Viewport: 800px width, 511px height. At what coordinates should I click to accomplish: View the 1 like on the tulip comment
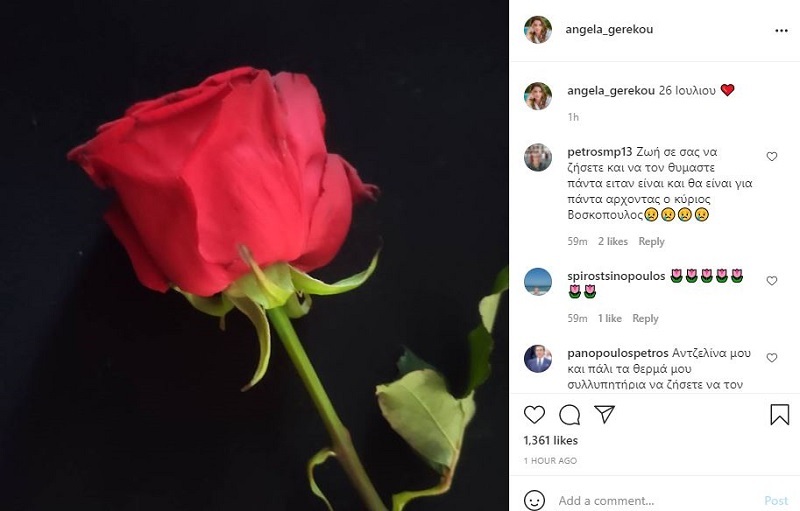(x=610, y=318)
